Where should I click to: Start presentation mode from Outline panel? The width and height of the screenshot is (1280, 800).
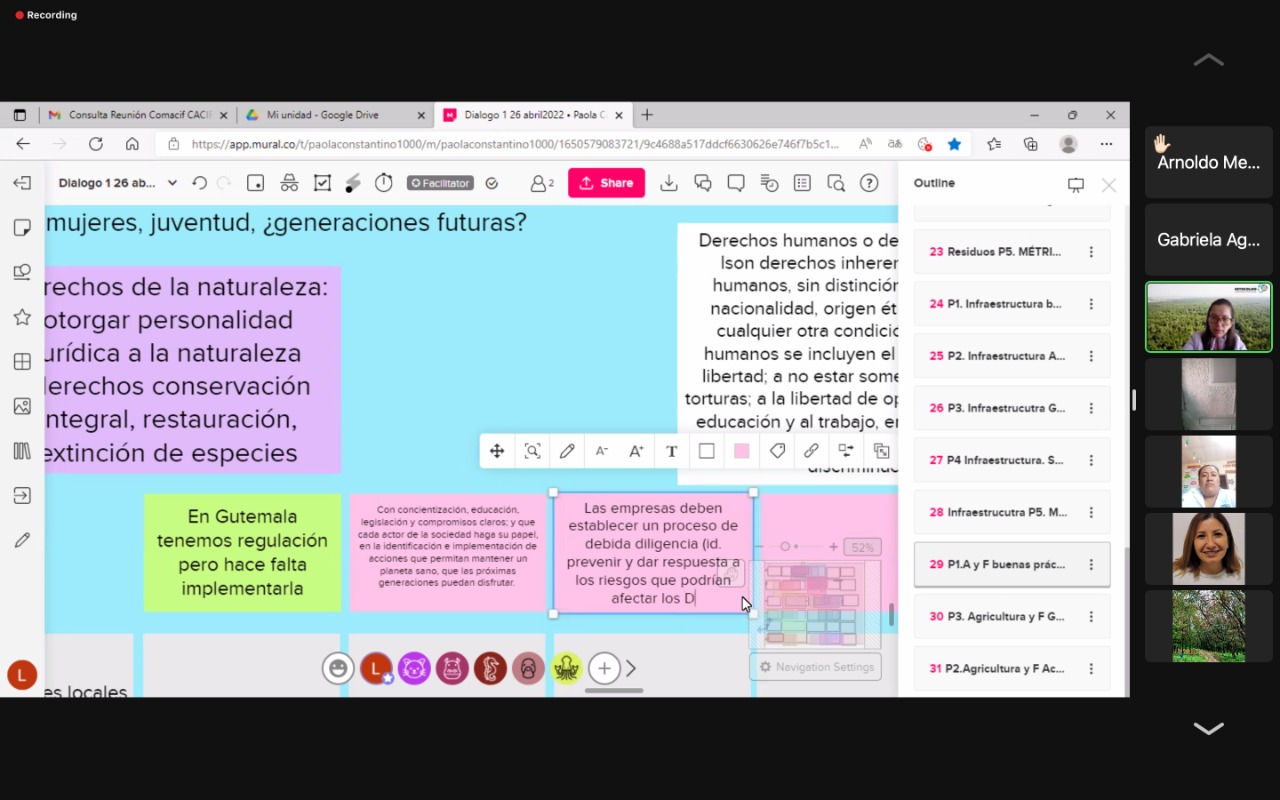pos(1076,185)
